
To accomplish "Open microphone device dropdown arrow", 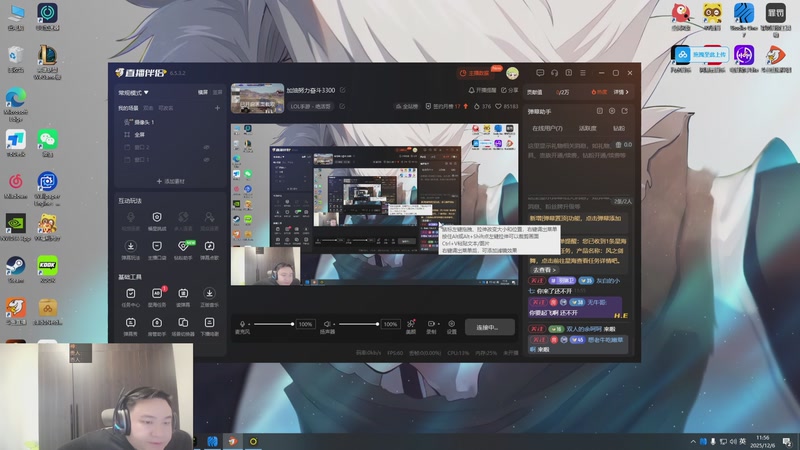I will point(248,324).
